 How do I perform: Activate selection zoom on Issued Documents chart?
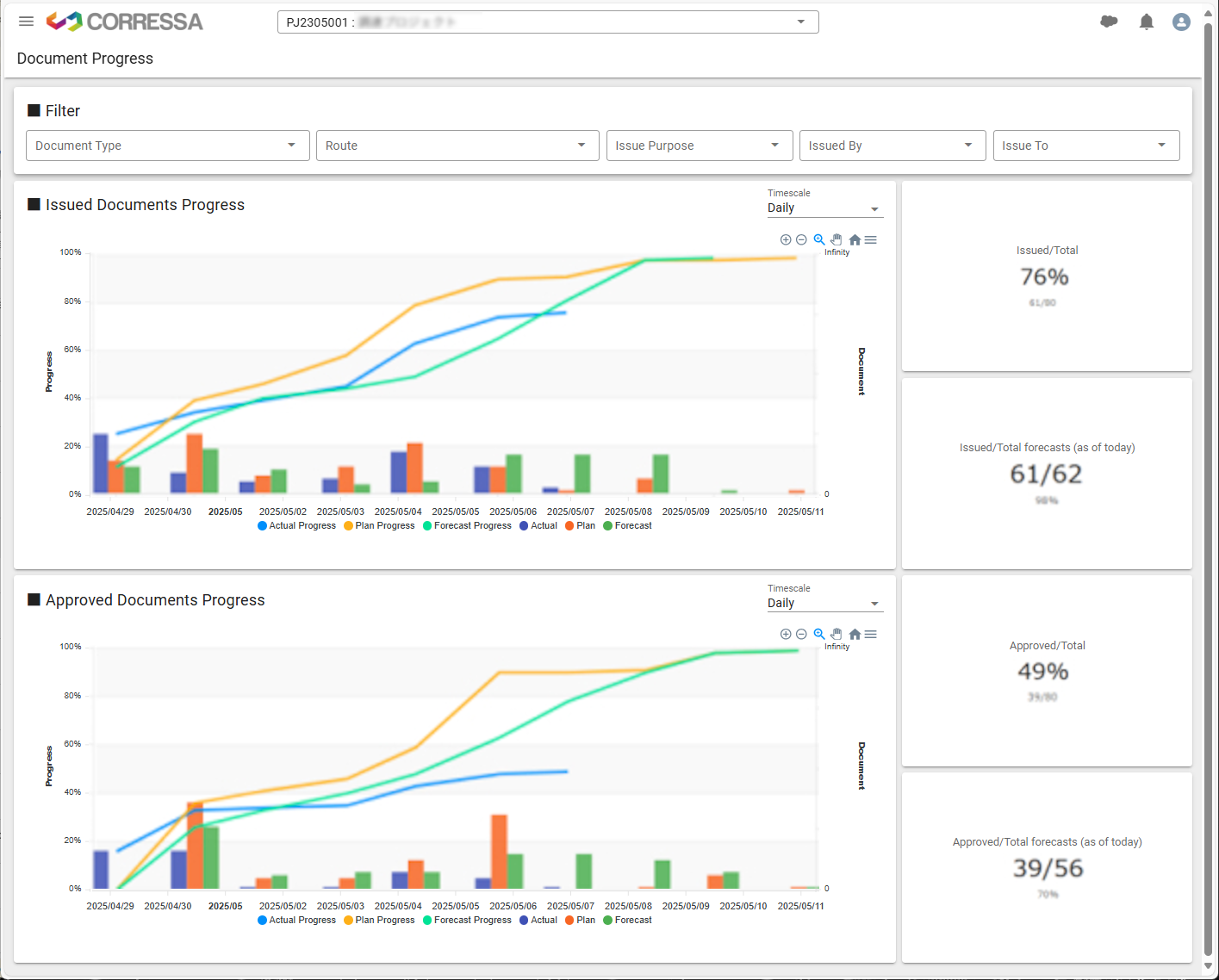819,240
